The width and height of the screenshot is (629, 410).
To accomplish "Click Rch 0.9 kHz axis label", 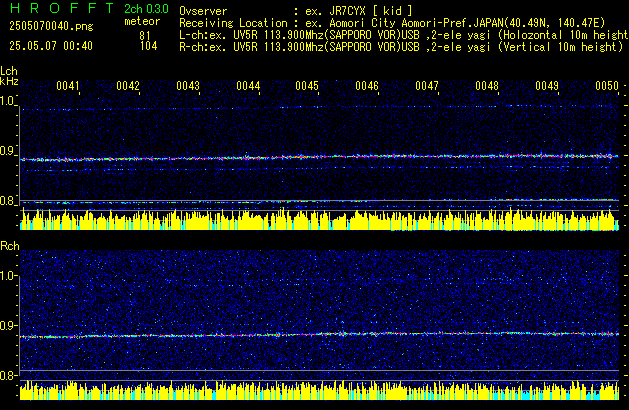I will (x=8, y=325).
